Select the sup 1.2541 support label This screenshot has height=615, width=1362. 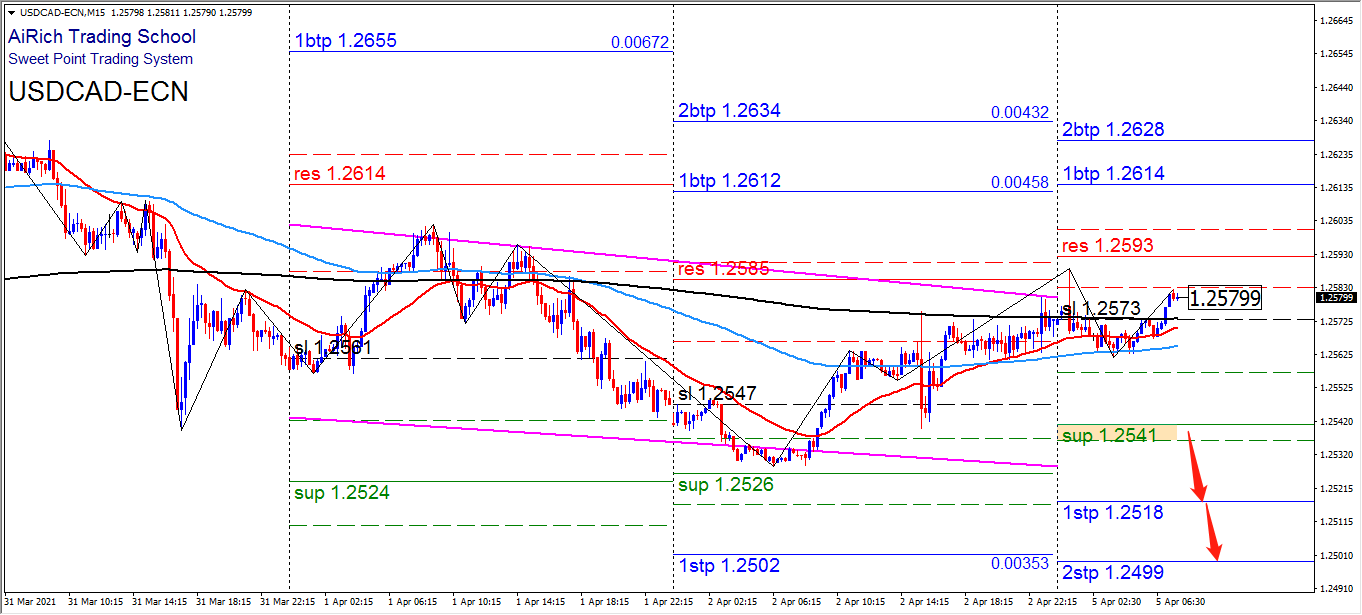[x=1110, y=435]
